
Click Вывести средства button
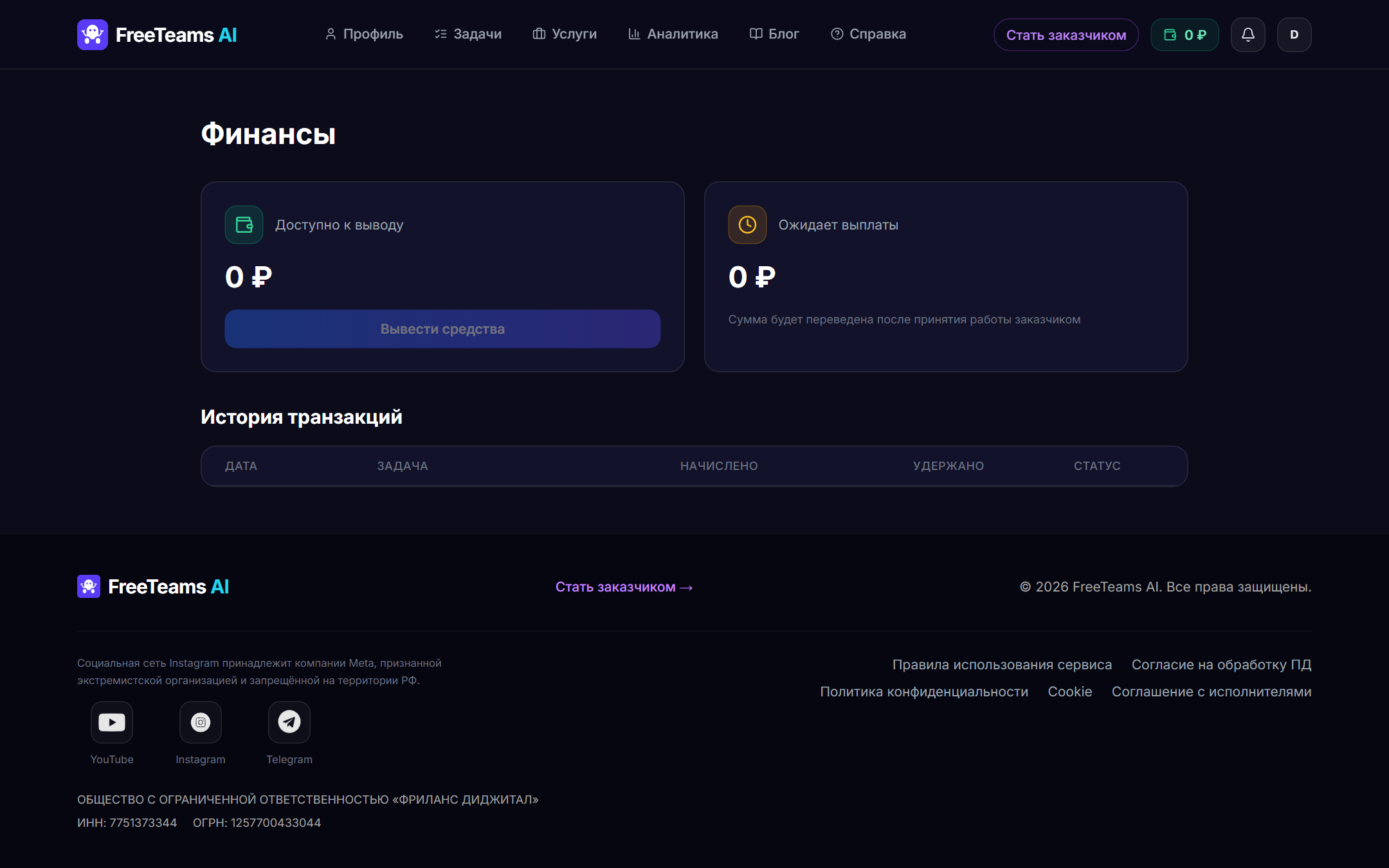442,329
